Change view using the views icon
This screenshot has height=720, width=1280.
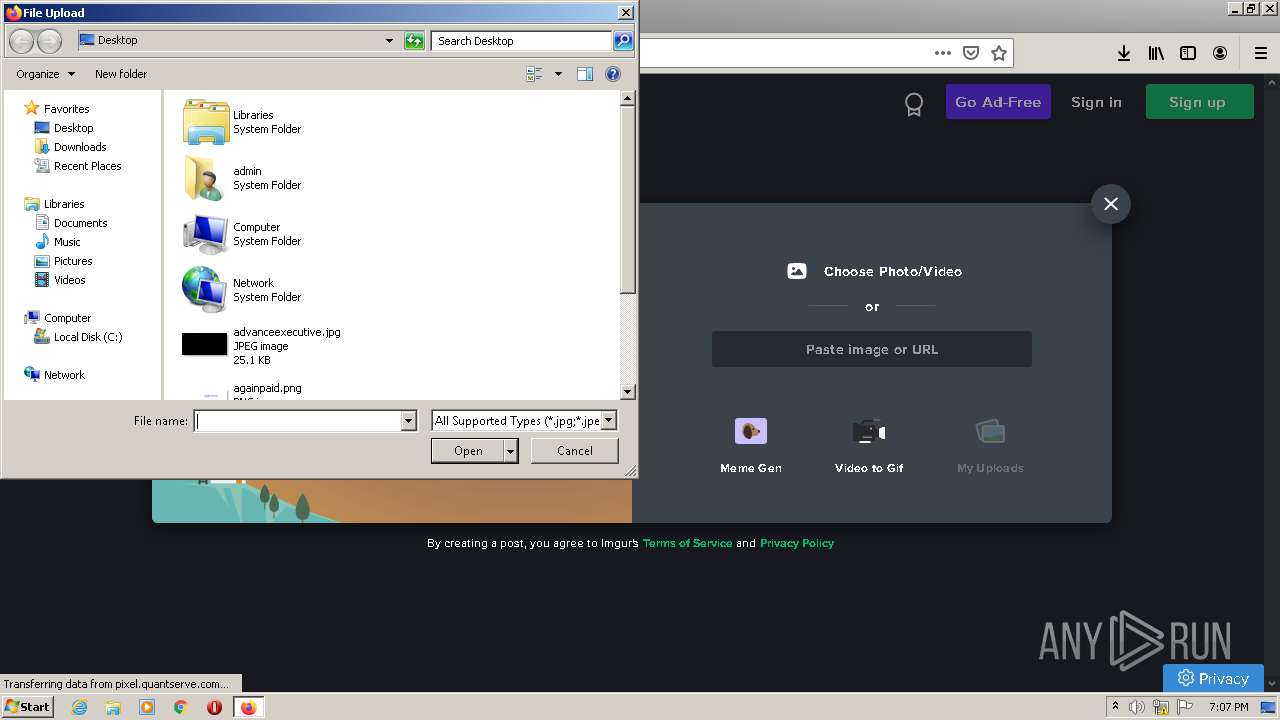click(x=534, y=74)
